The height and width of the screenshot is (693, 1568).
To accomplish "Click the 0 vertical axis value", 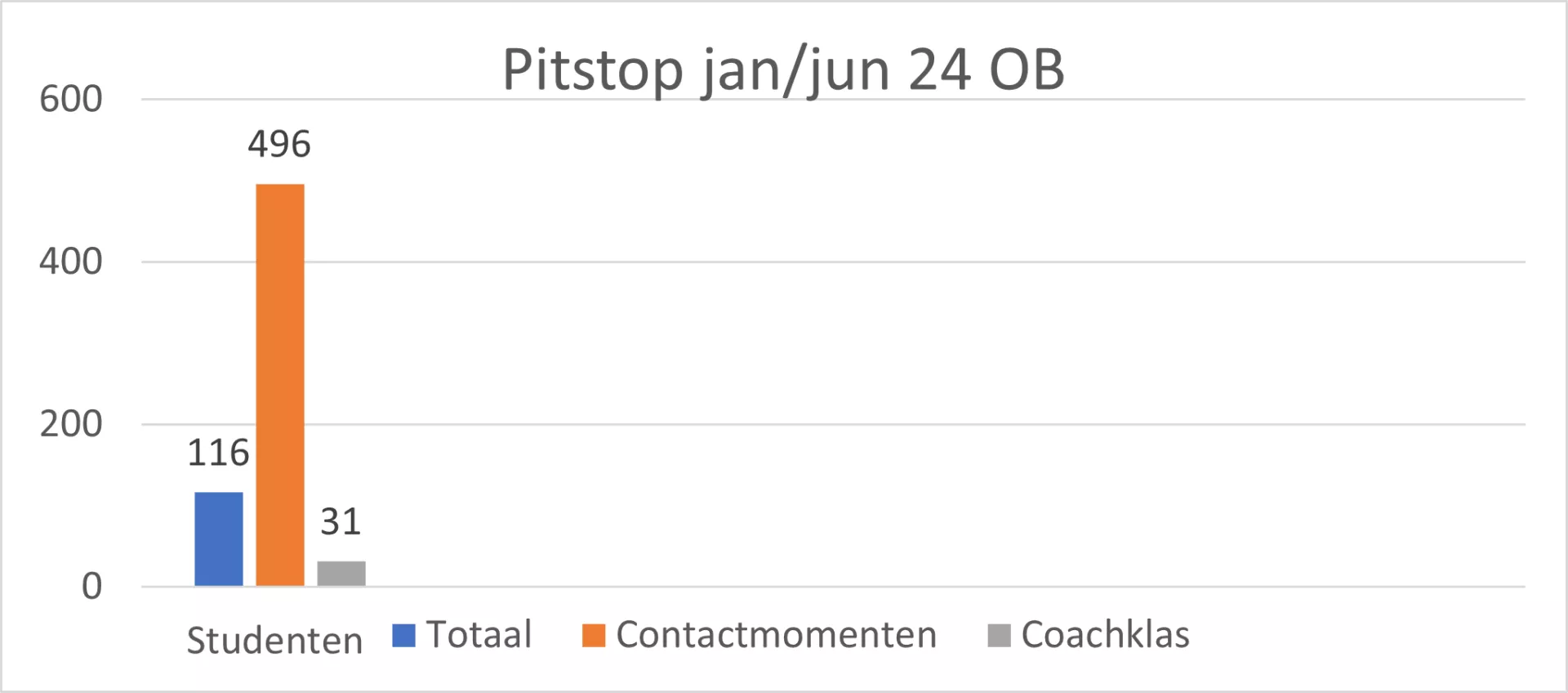I will (x=91, y=586).
